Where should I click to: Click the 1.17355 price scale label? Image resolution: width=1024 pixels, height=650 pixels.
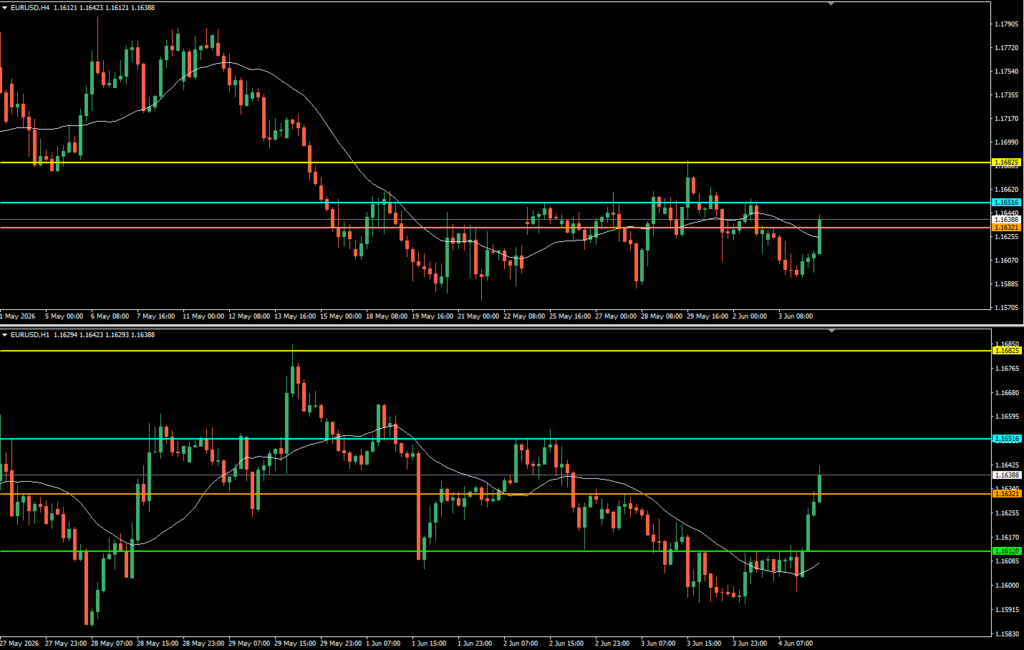pyautogui.click(x=1006, y=95)
